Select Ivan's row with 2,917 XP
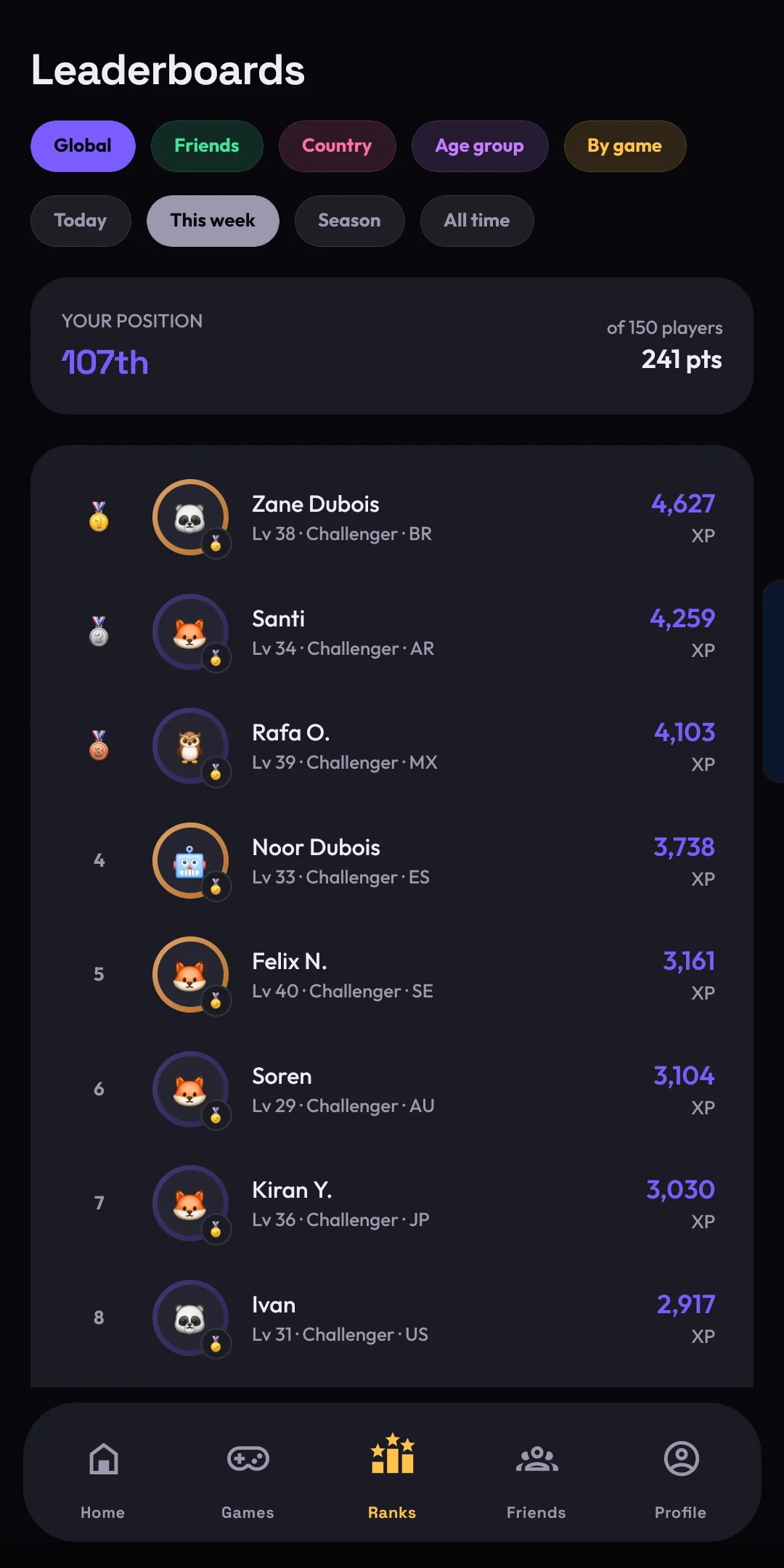 click(x=392, y=1318)
